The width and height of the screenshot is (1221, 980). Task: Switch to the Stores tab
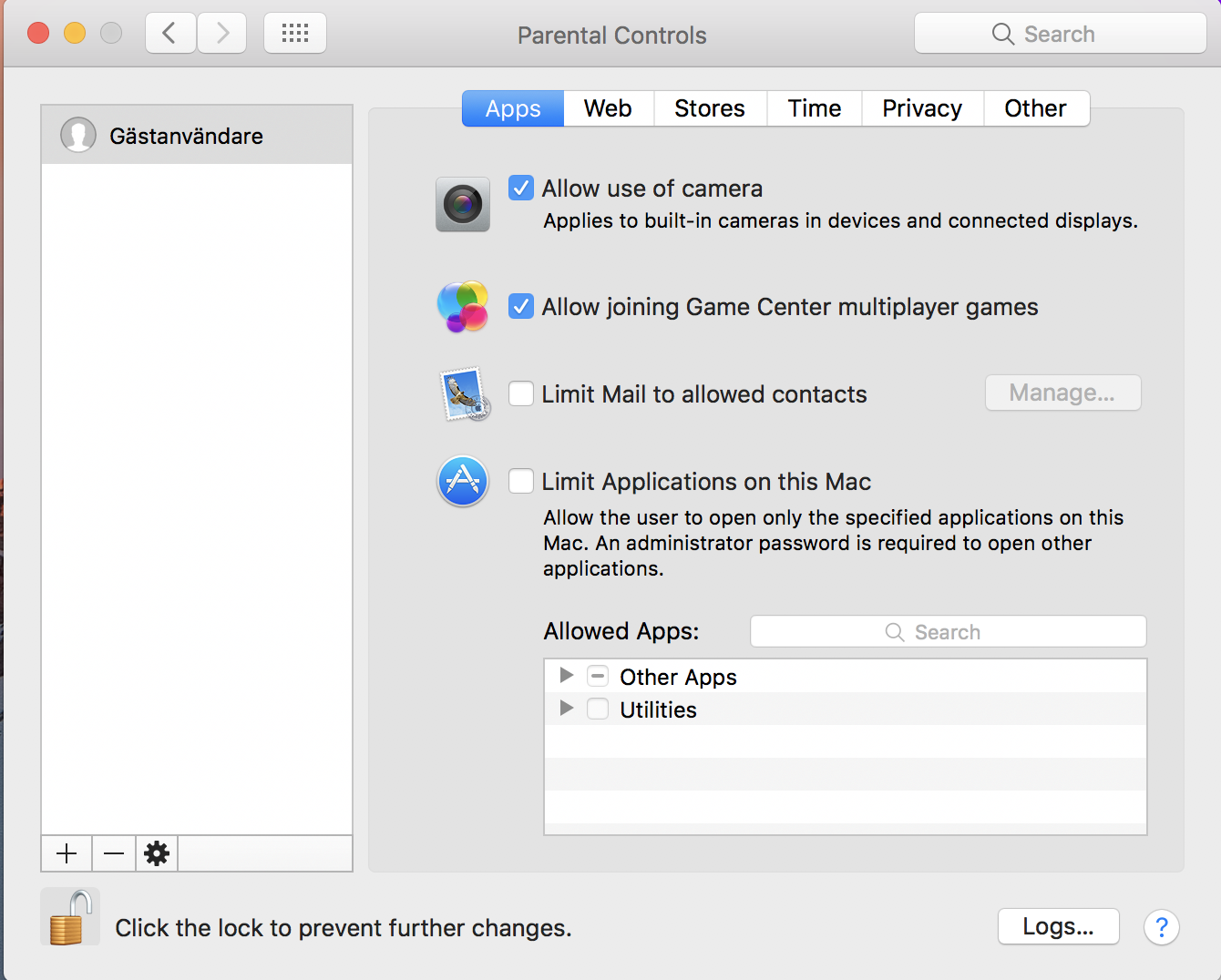click(x=710, y=108)
